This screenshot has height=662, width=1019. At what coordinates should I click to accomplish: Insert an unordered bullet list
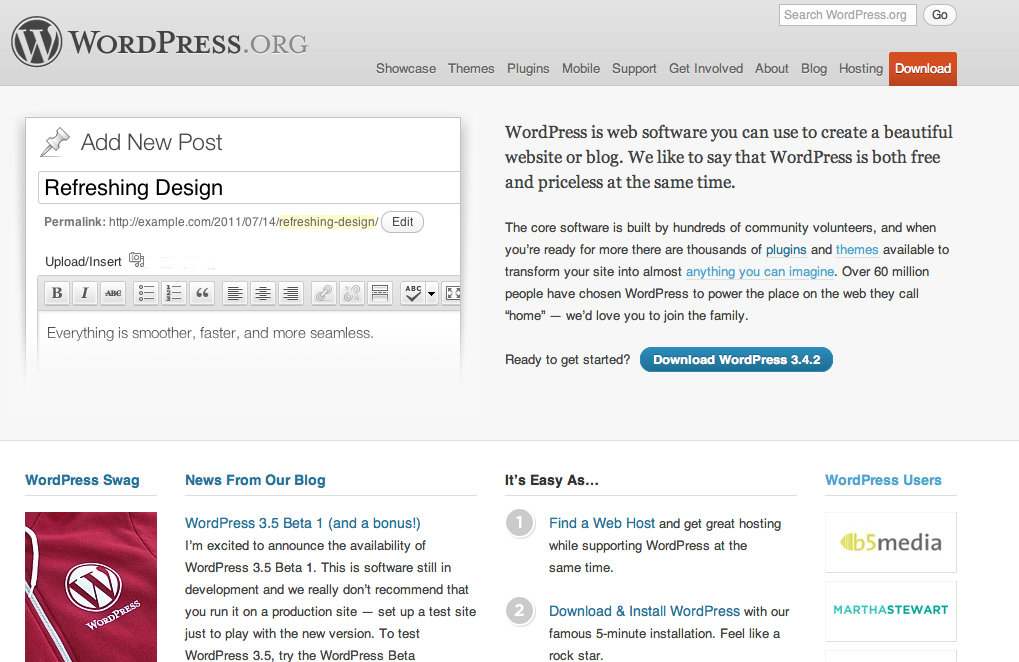pyautogui.click(x=146, y=293)
